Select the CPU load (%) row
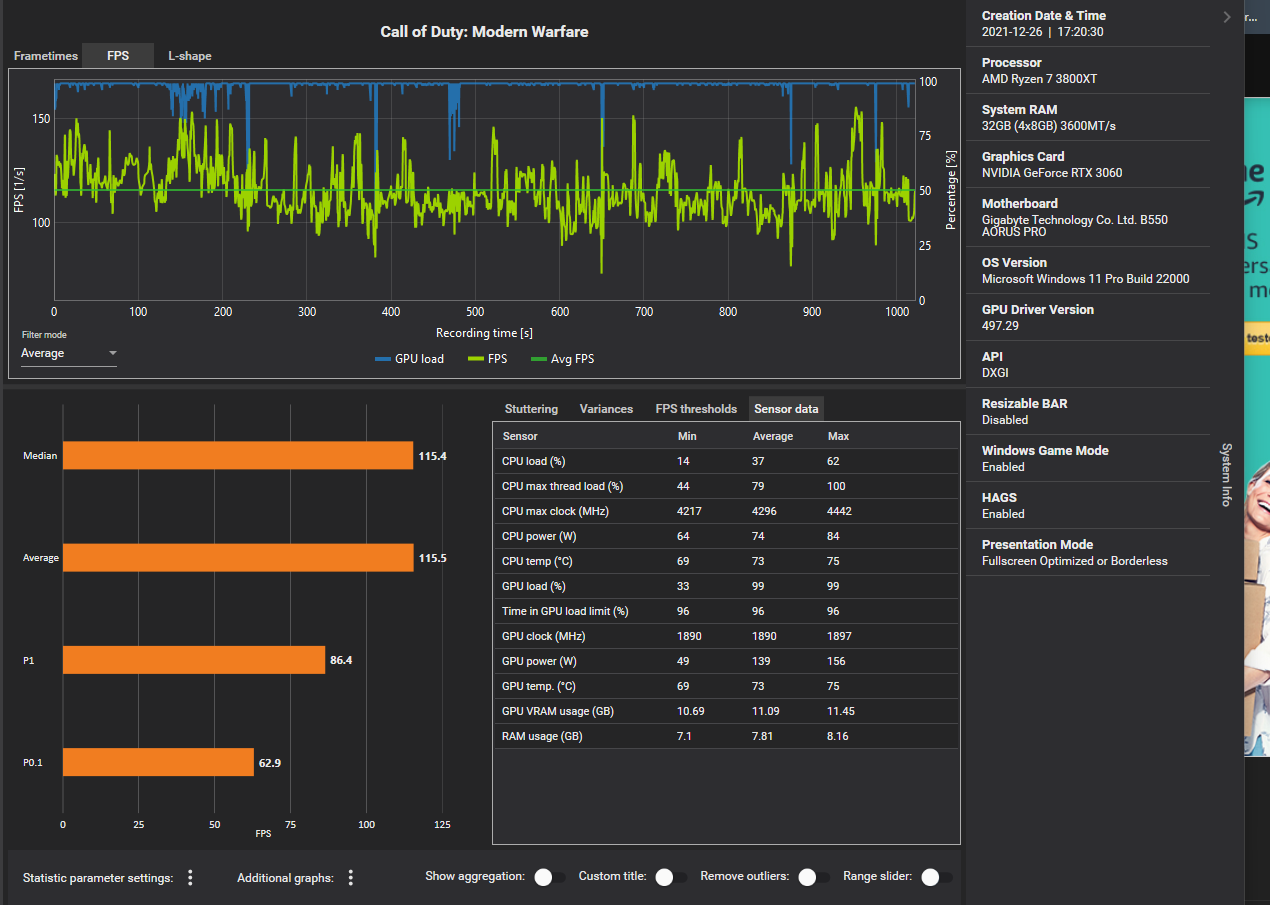The width and height of the screenshot is (1270, 905). [726, 461]
